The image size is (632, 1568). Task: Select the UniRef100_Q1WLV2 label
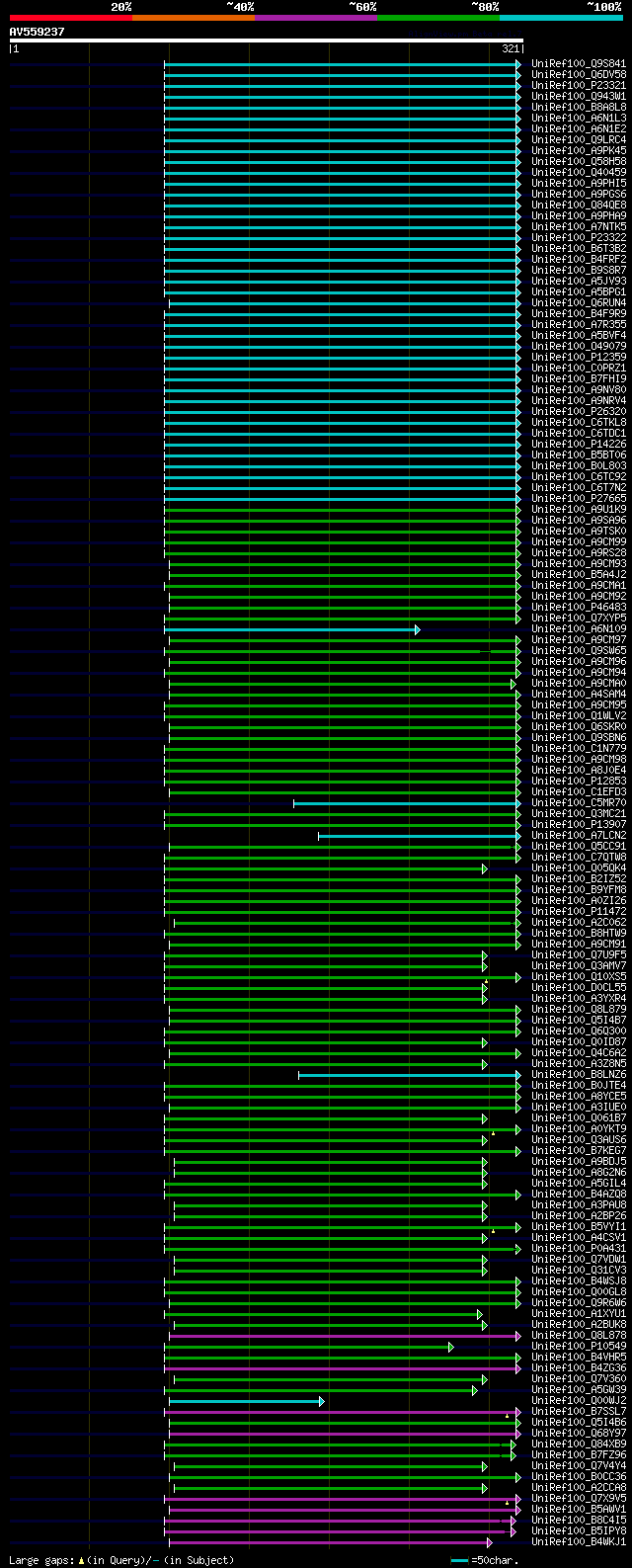pyautogui.click(x=579, y=716)
